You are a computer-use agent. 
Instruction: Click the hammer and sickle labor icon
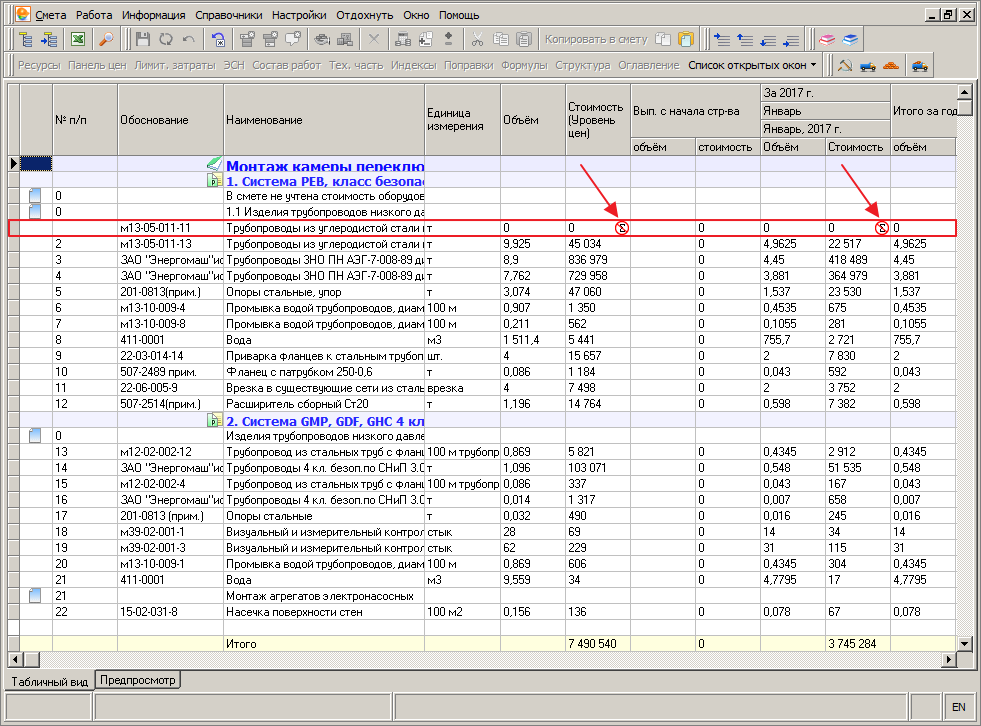coord(845,65)
